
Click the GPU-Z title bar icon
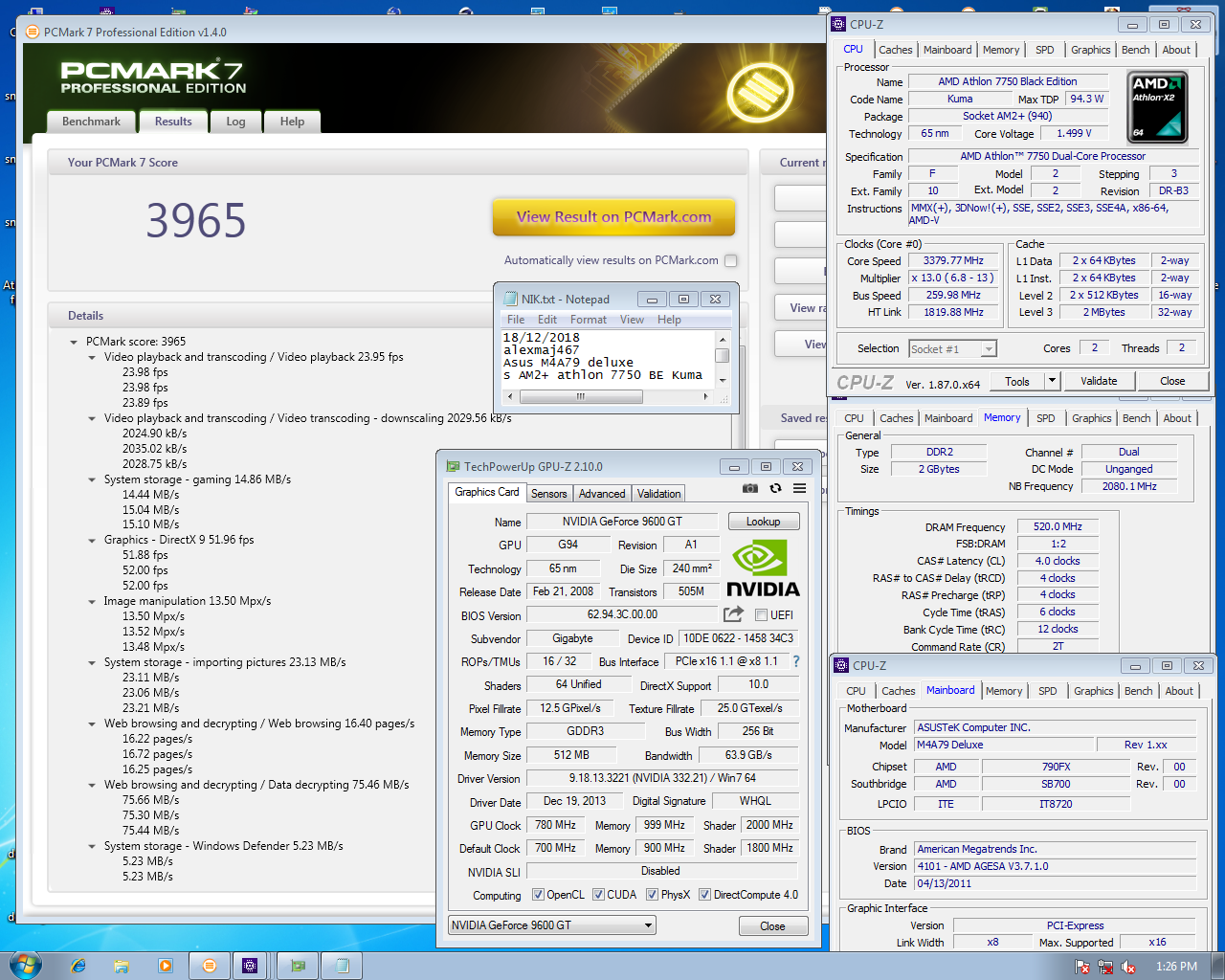point(454,466)
